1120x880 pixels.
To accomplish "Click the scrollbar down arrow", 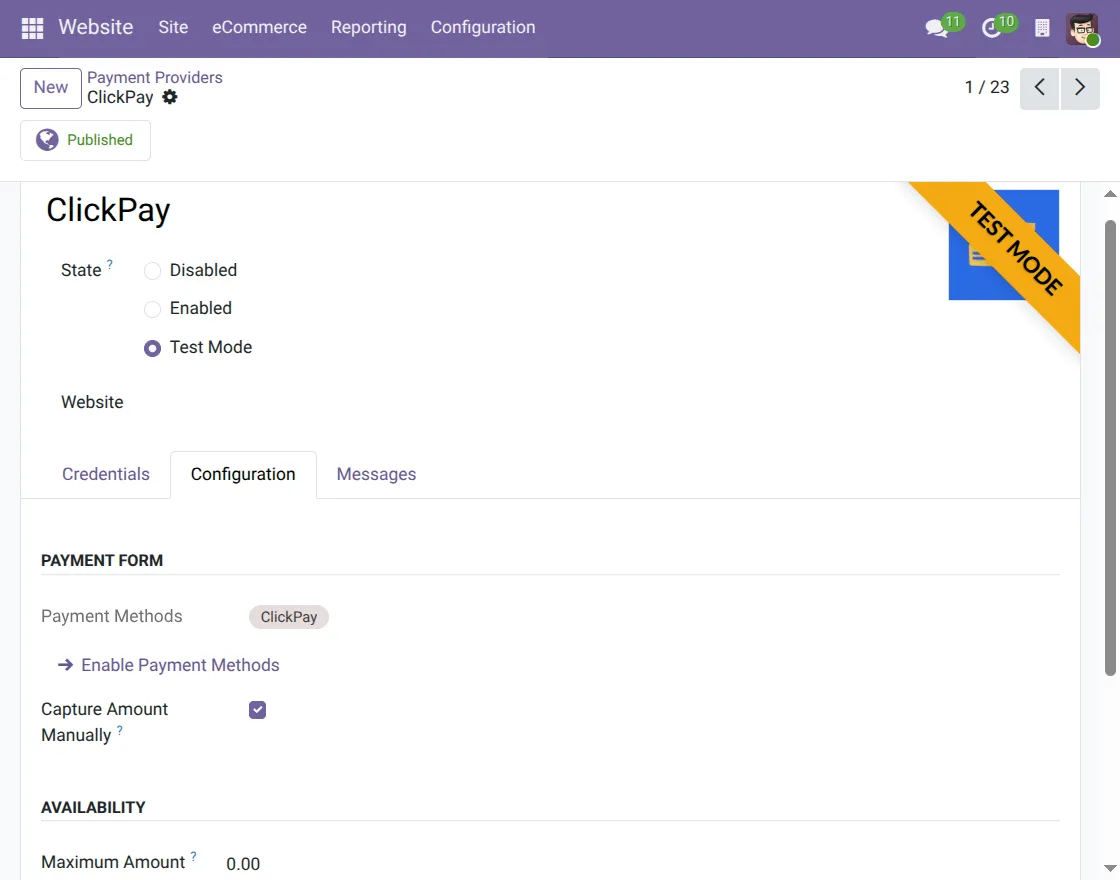I will click(1110, 868).
